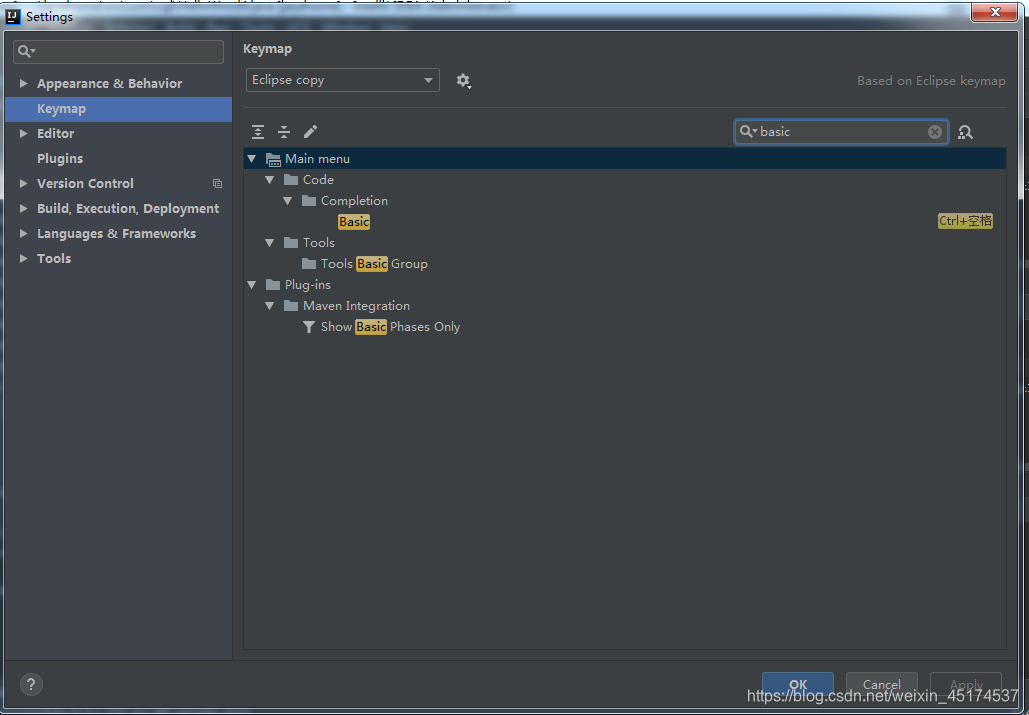
Task: Select Tools Basic Group row
Action: (625, 264)
